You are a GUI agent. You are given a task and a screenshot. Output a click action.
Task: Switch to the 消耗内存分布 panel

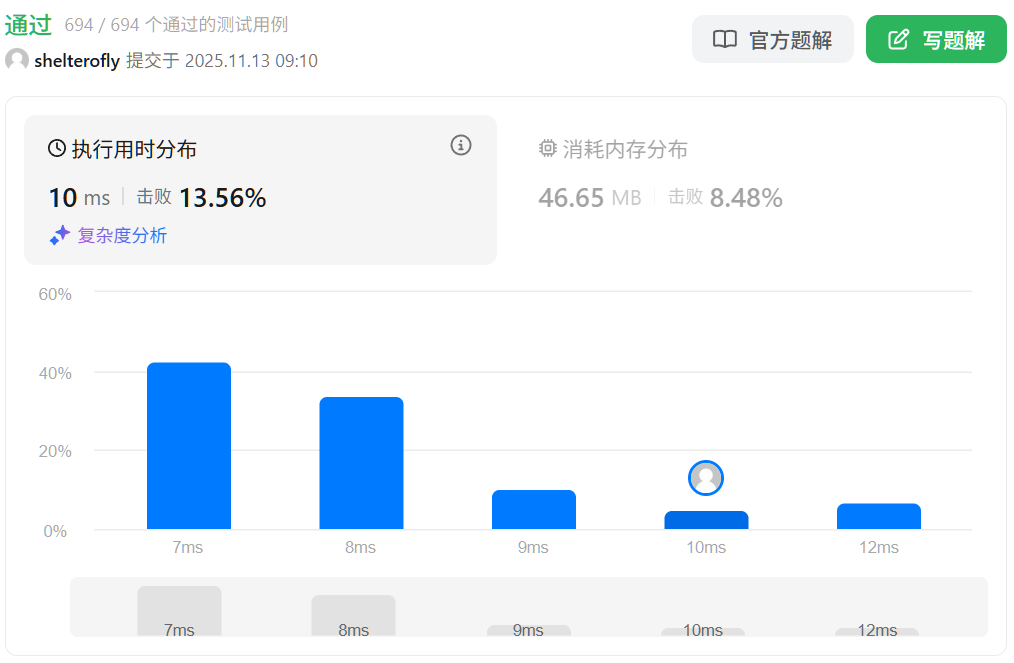coord(625,150)
